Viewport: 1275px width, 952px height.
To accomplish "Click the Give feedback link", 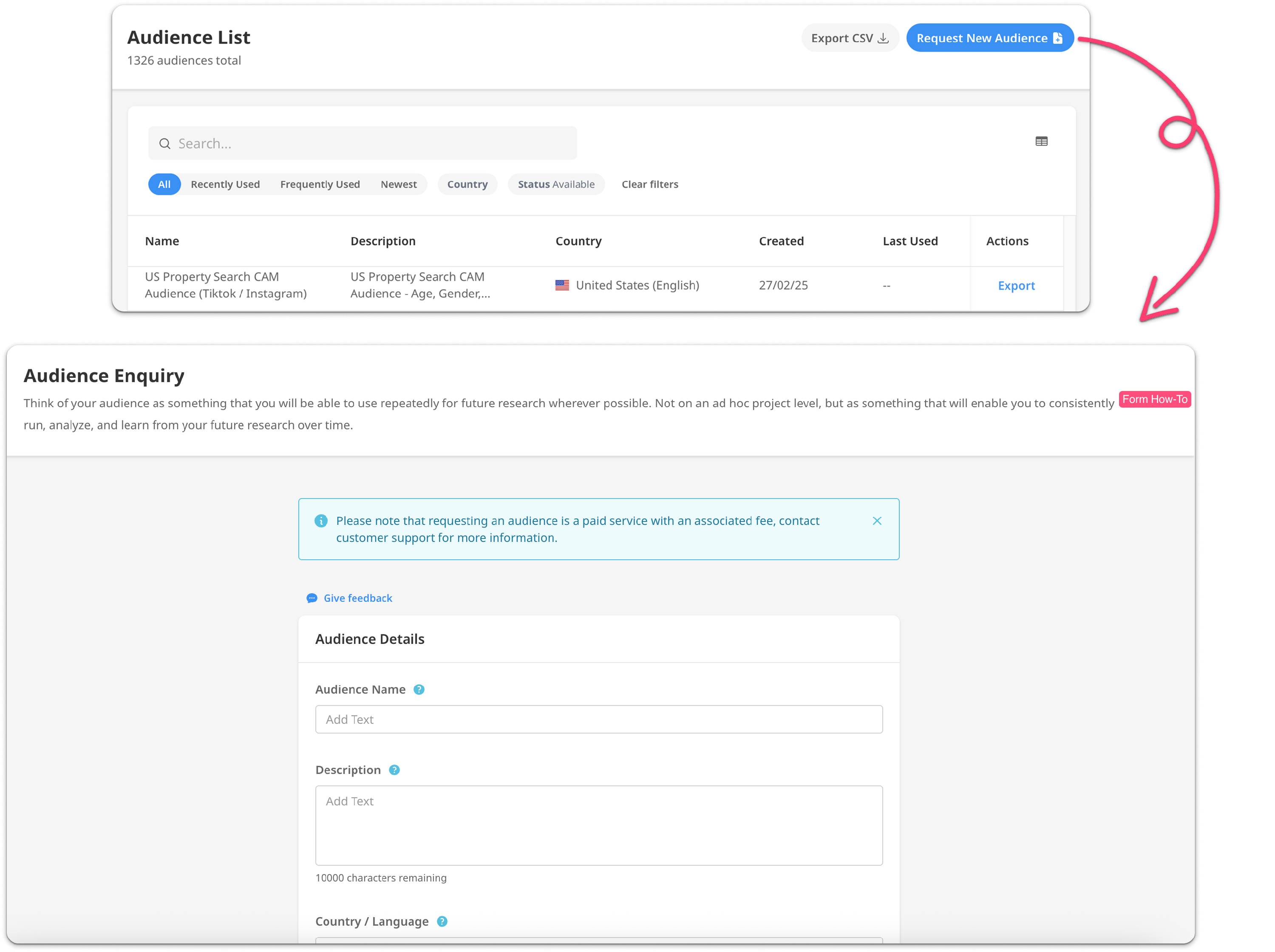I will (x=358, y=598).
